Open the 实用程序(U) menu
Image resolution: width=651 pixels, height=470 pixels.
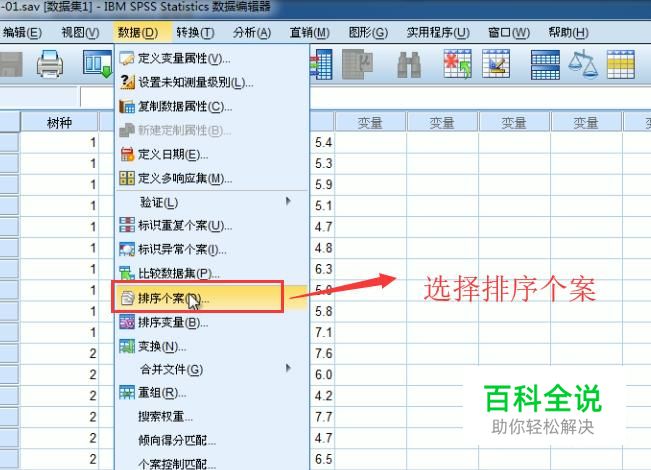point(438,32)
